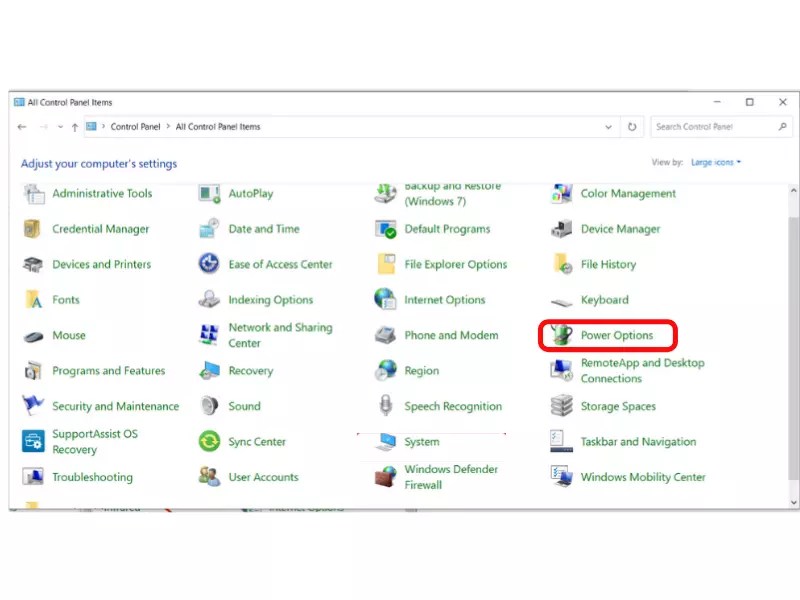Open the Indexing Options icon
The width and height of the screenshot is (800, 600).
pyautogui.click(x=209, y=299)
